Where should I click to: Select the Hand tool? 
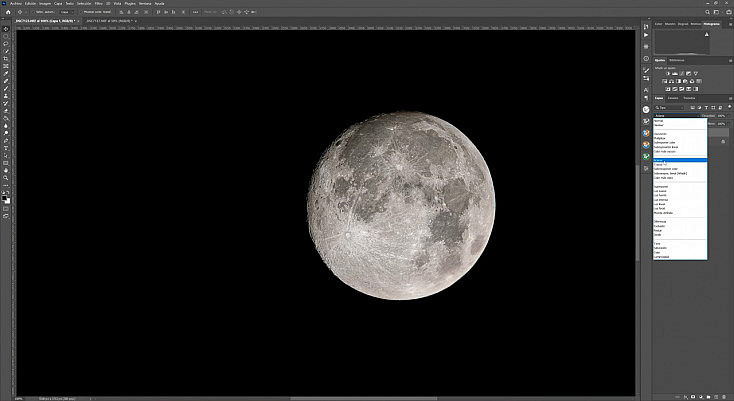[x=6, y=171]
